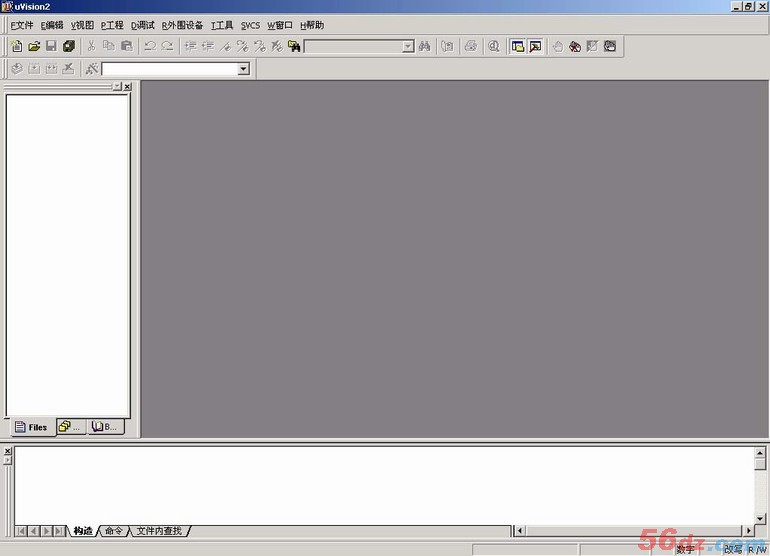Click the Indent selected text icon
This screenshot has height=556, width=770.
point(191,46)
